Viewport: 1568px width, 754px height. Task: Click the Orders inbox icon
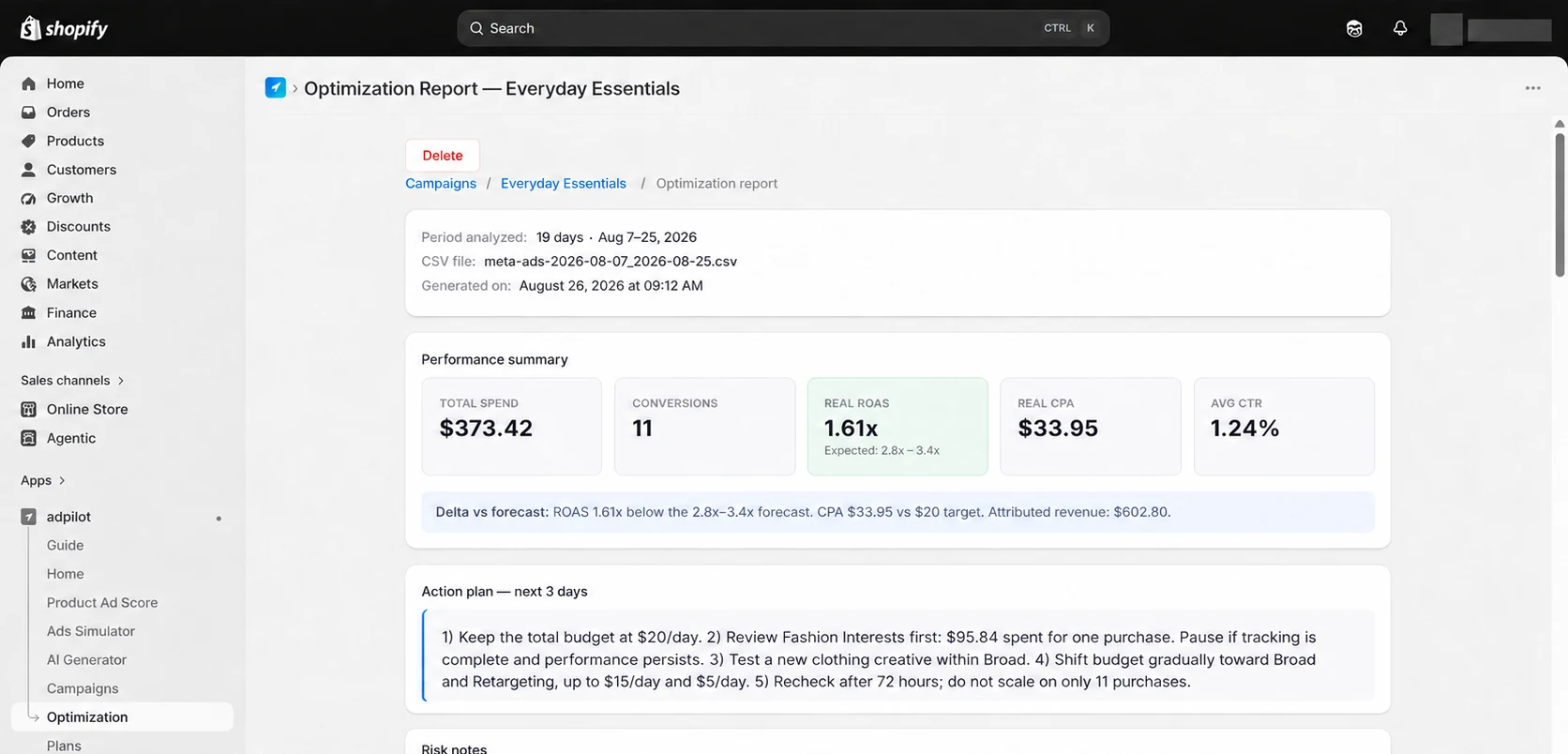[29, 113]
